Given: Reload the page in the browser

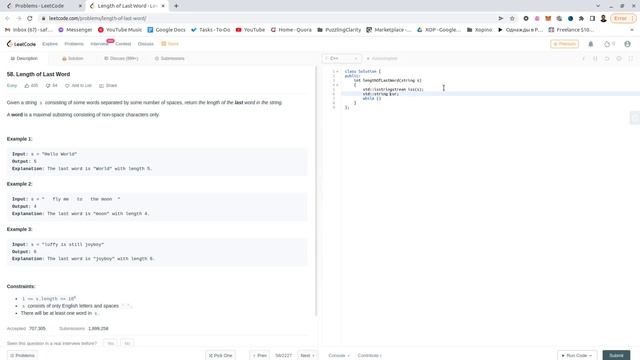Looking at the screenshot, I should 30,18.
